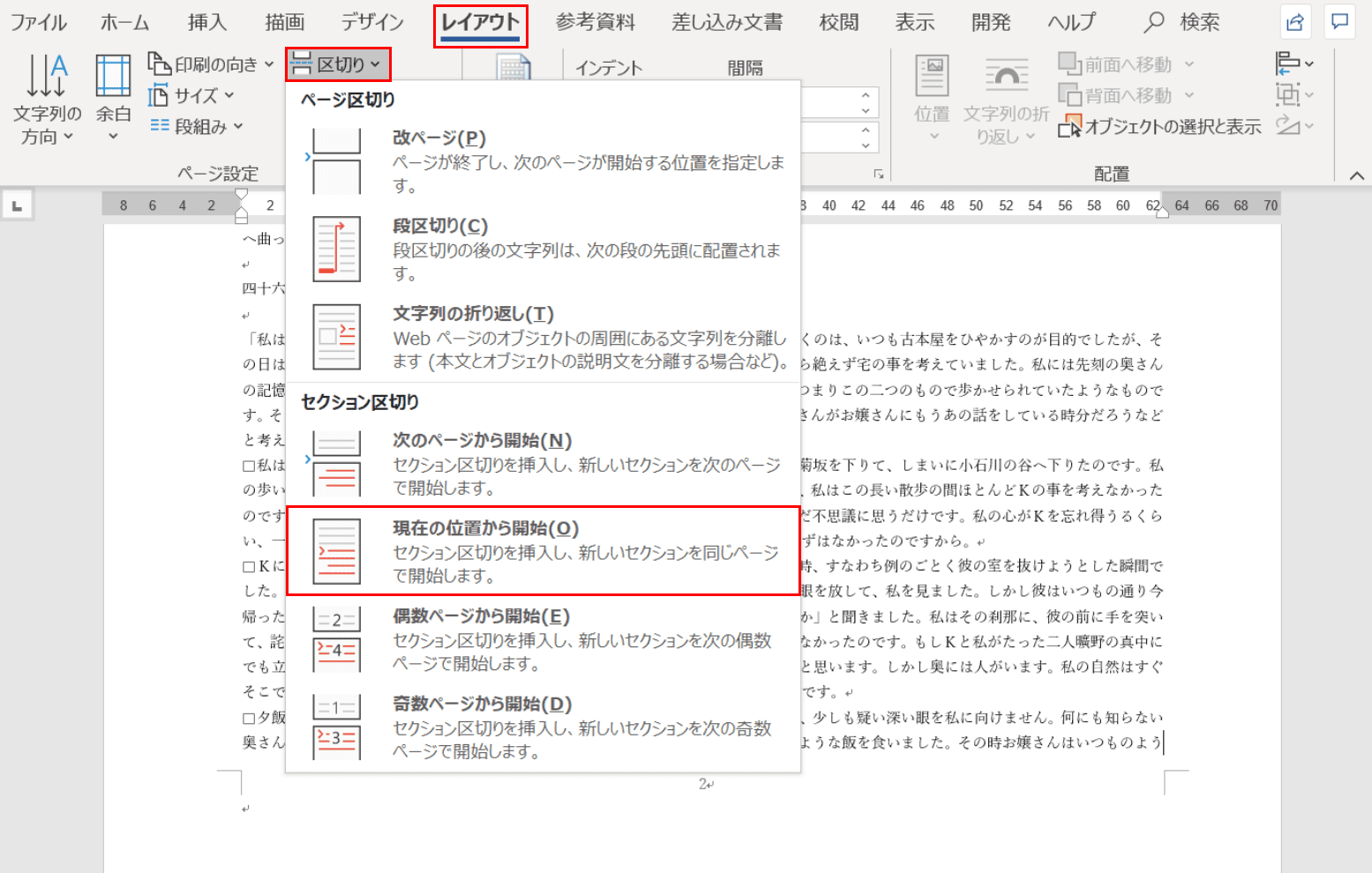1372x873 pixels.
Task: Switch to 差し込み文書 tab
Action: (727, 23)
